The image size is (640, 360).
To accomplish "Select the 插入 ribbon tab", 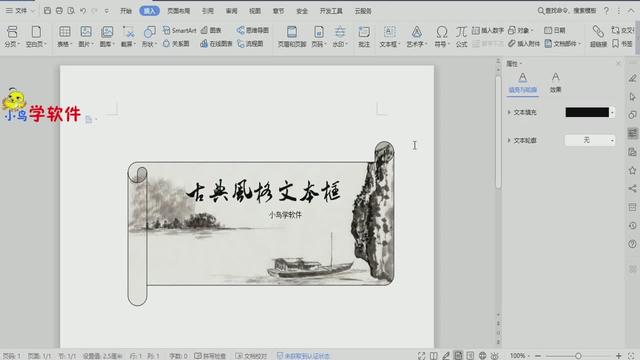I will [149, 11].
